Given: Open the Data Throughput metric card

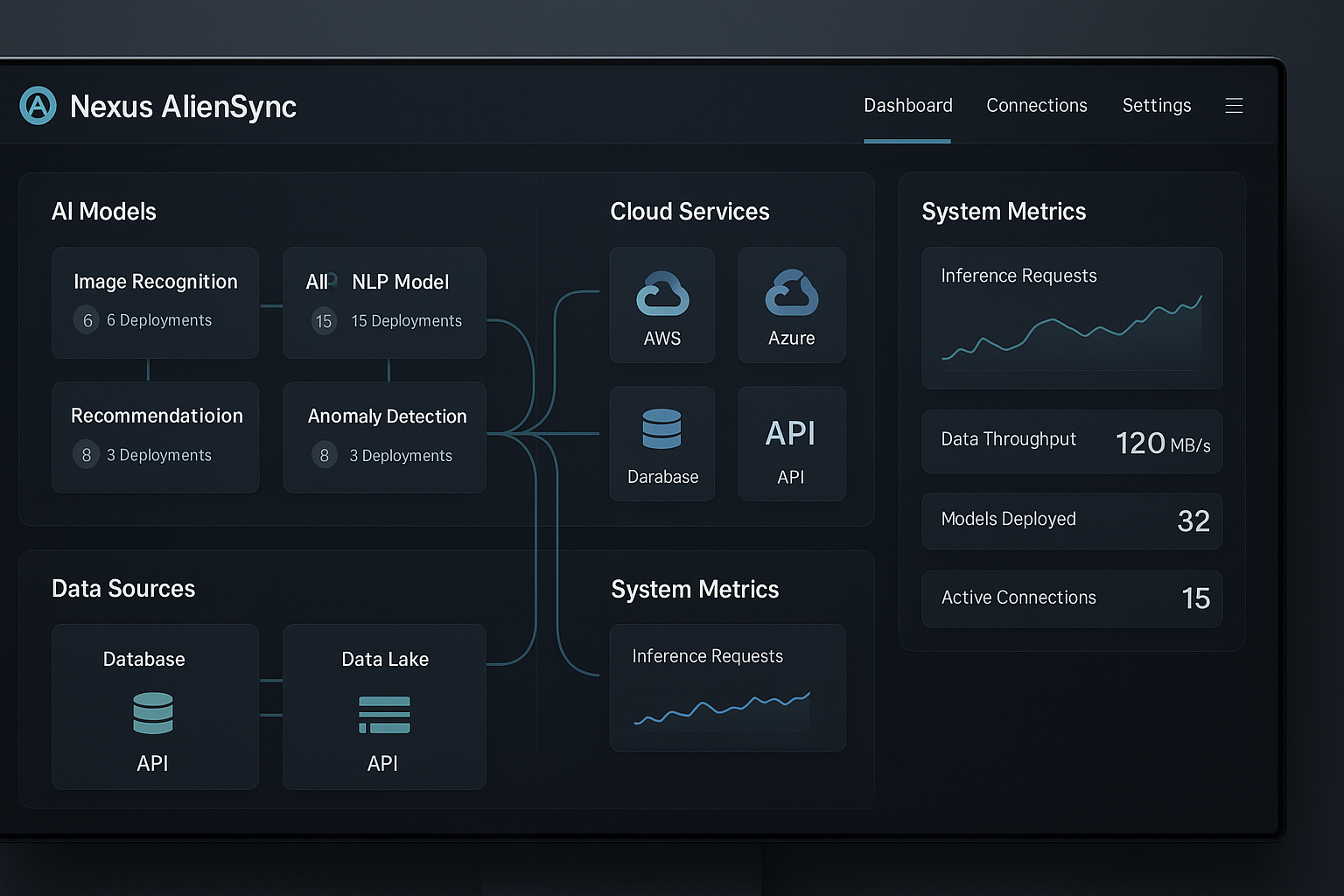Looking at the screenshot, I should (1072, 442).
